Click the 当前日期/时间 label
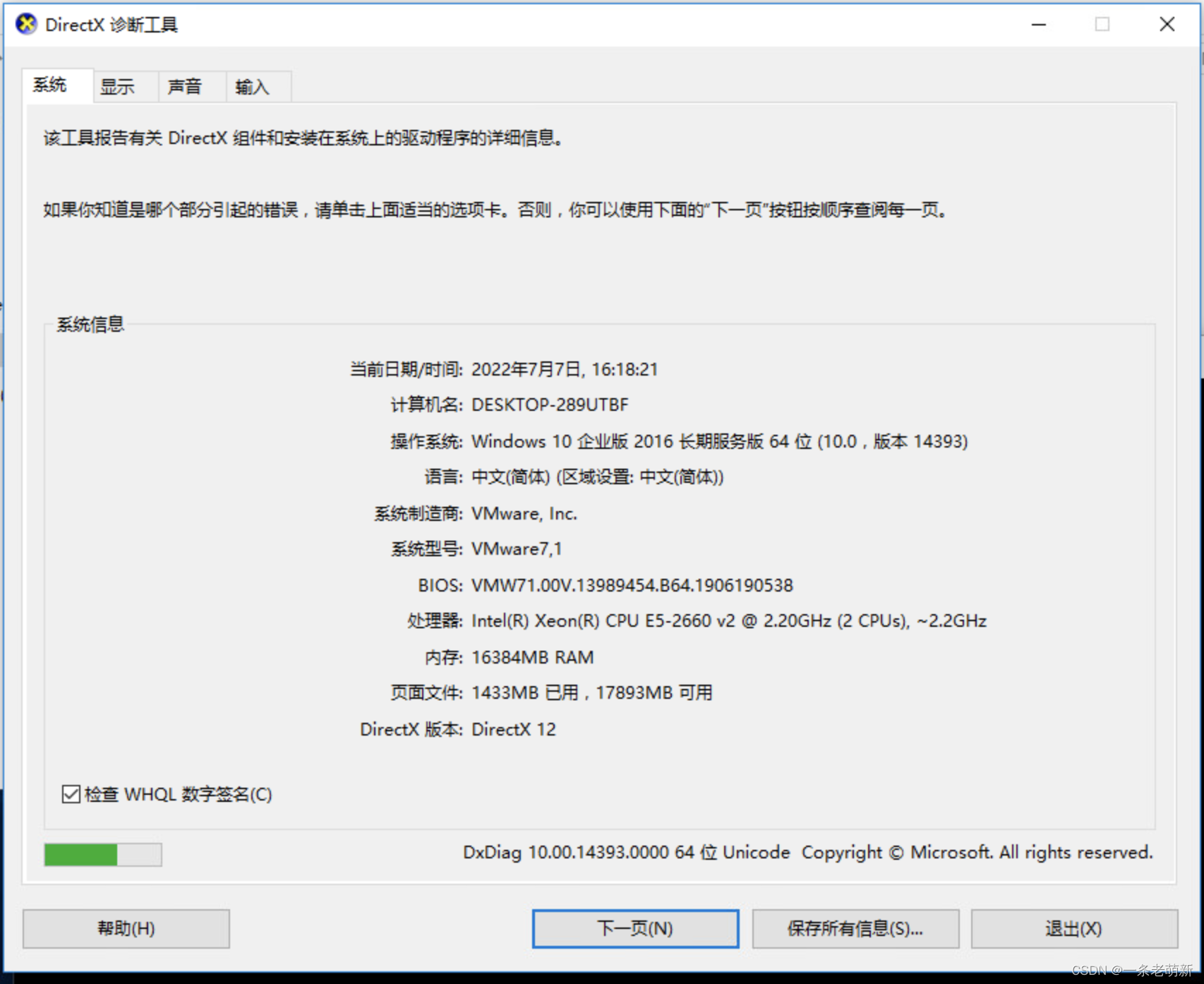 [407, 369]
